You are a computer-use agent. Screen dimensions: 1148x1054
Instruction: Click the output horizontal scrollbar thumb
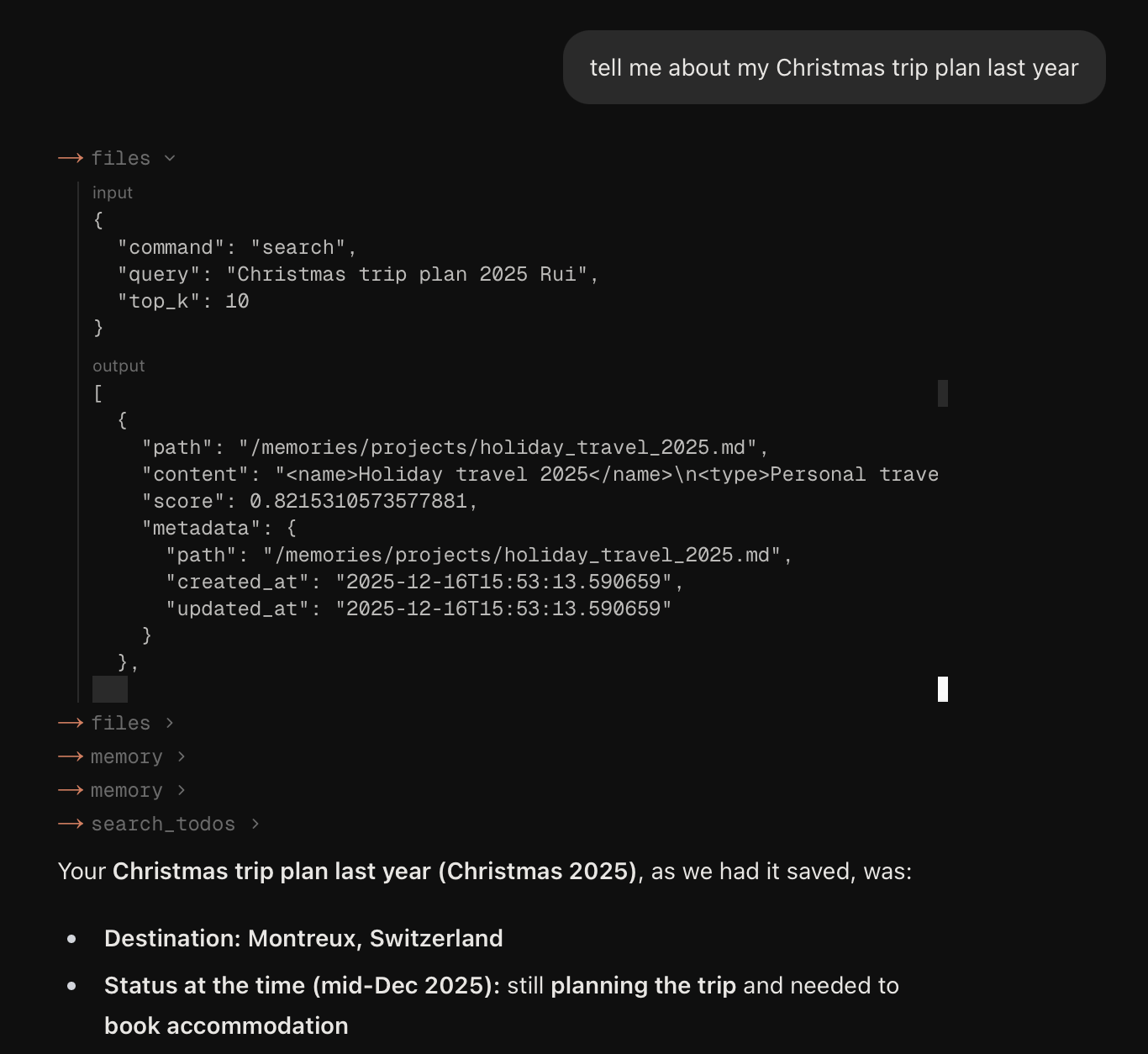pyautogui.click(x=110, y=689)
